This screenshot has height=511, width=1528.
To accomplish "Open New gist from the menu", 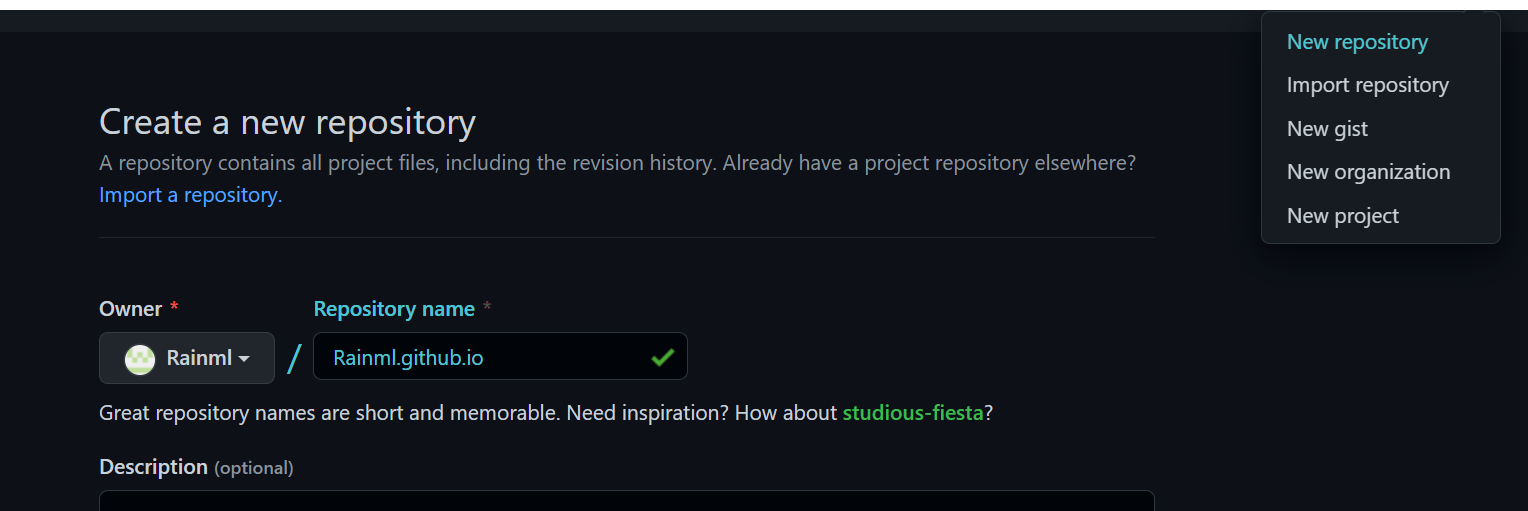I will pyautogui.click(x=1327, y=129).
